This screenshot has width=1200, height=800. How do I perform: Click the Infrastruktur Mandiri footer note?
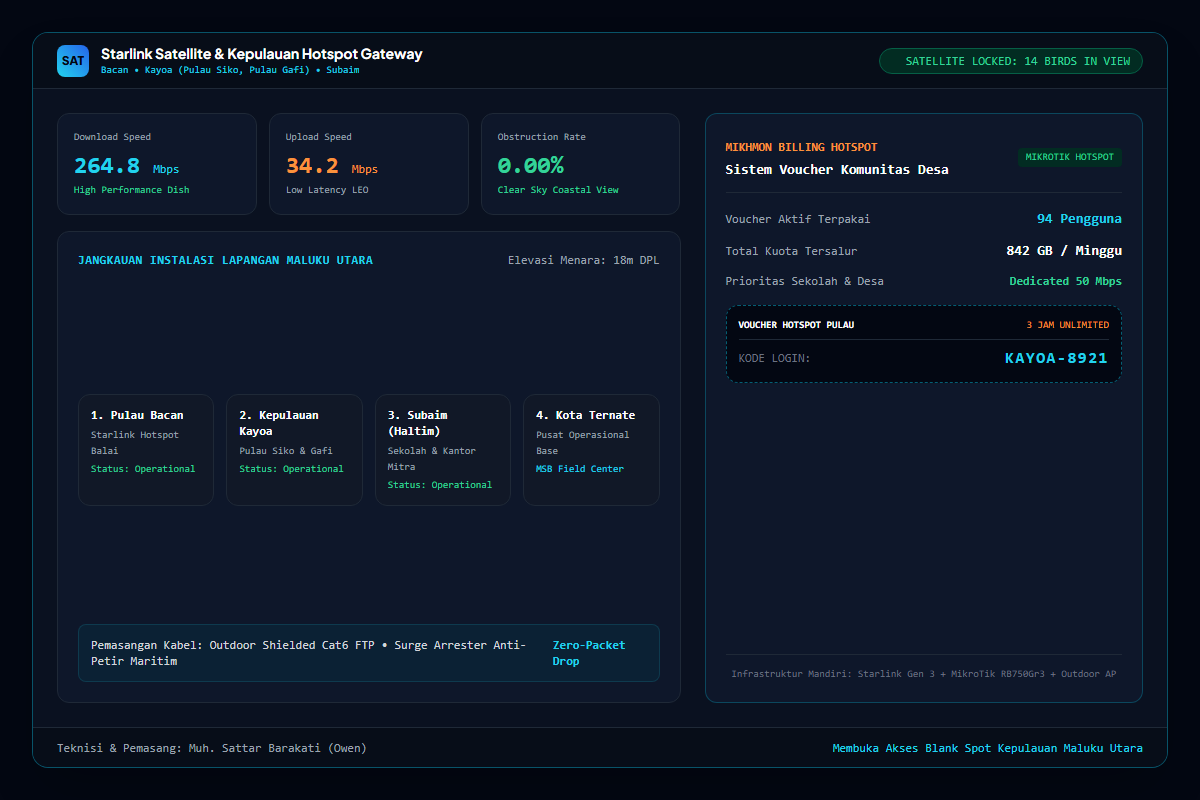924,674
